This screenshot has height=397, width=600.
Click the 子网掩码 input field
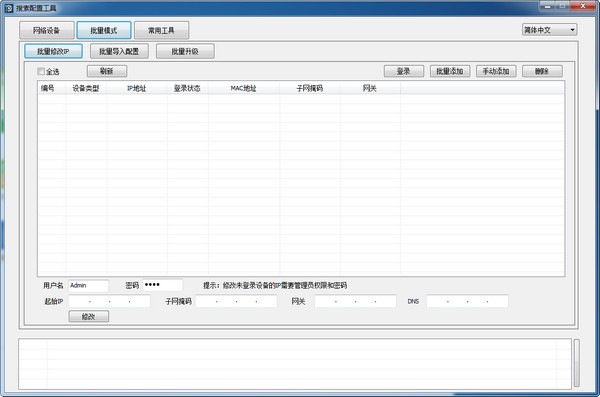(x=236, y=301)
